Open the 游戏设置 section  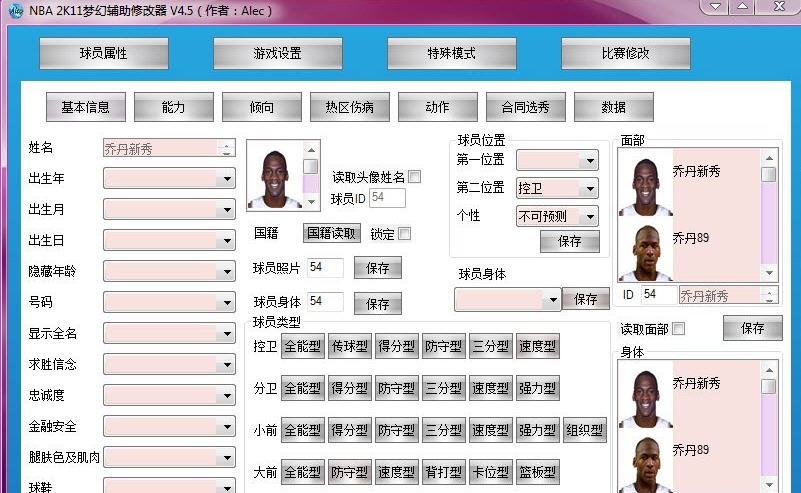(277, 53)
